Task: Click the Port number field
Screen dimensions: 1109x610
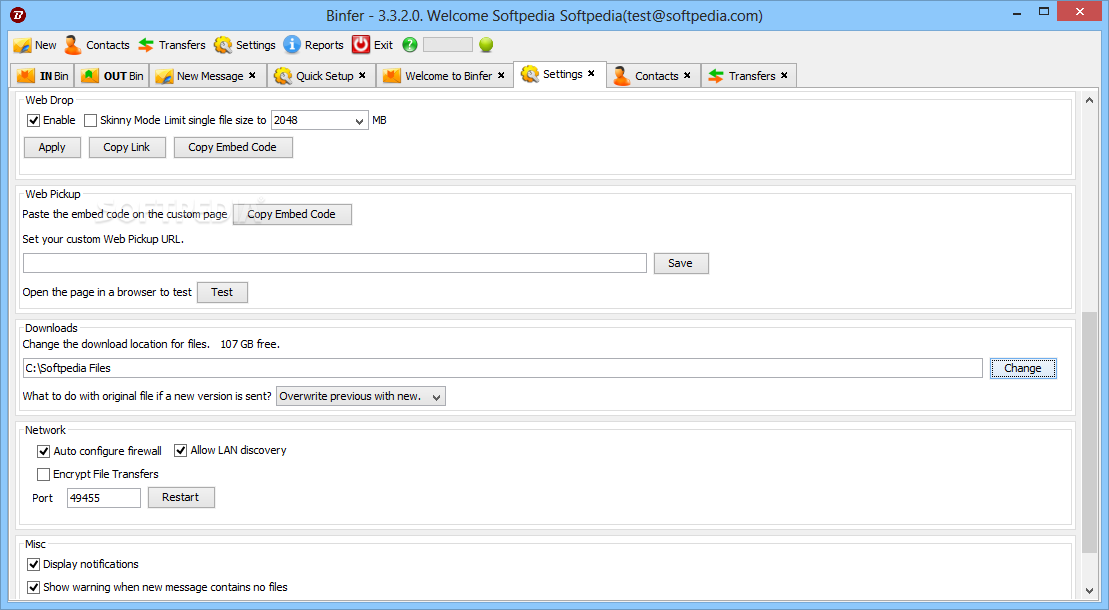Action: [x=104, y=498]
